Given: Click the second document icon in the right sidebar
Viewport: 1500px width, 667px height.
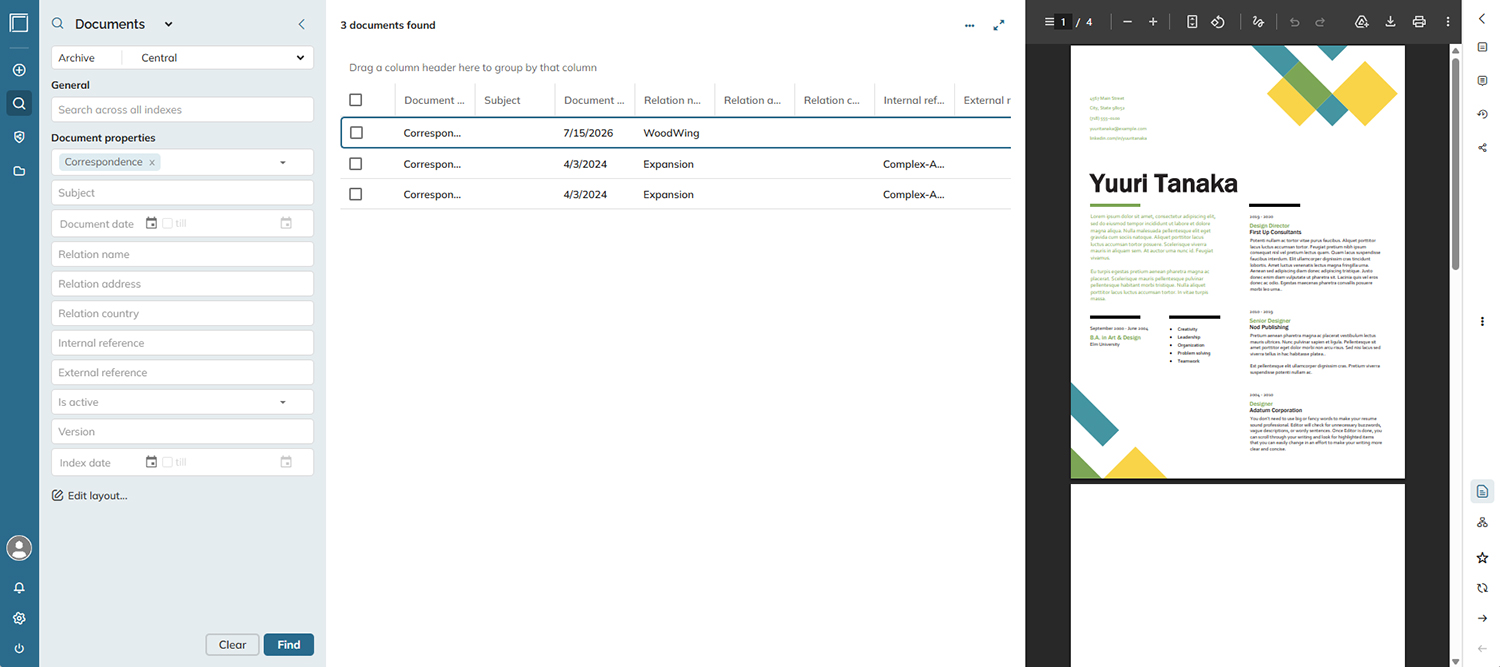Looking at the screenshot, I should 1482,81.
